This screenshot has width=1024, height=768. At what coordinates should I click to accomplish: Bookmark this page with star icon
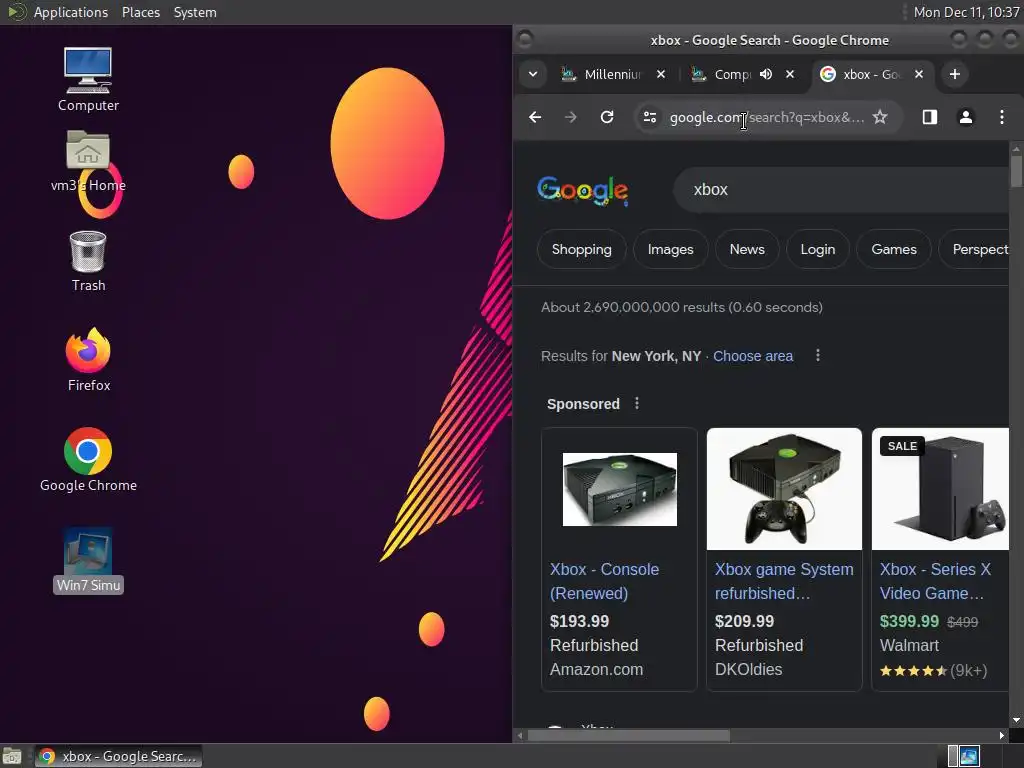pos(880,117)
